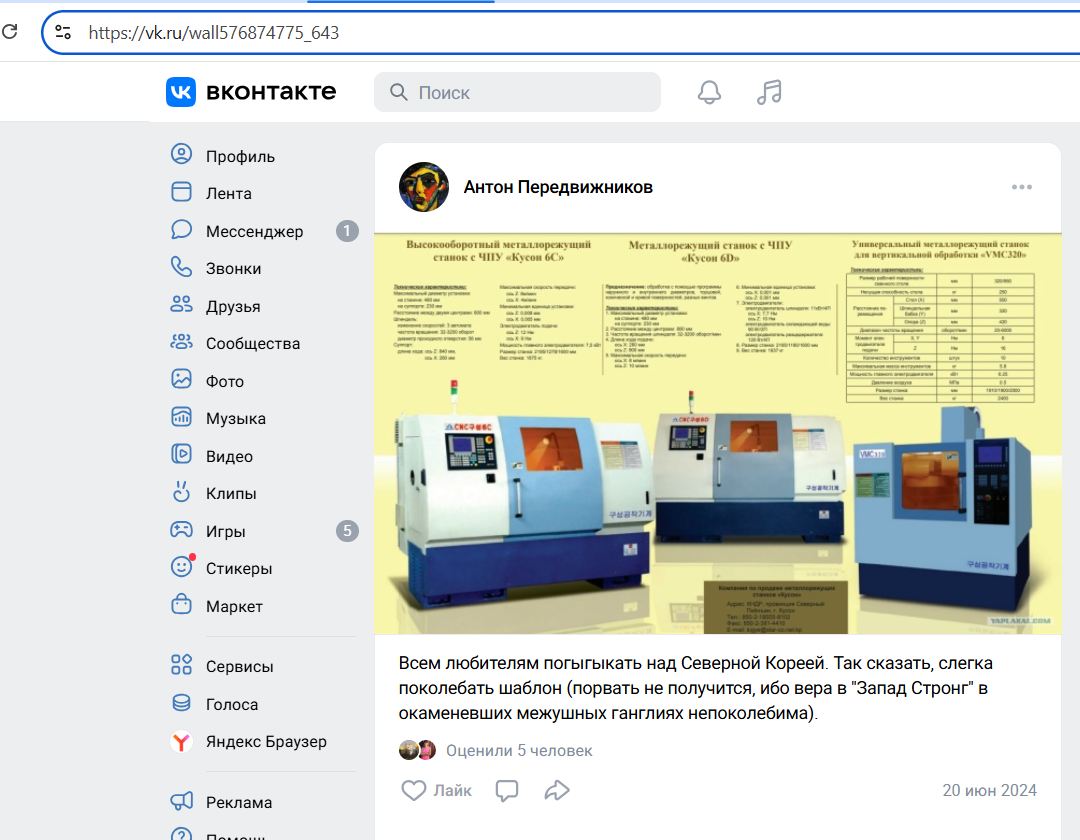
Task: Click the Яндекс Браузер icon
Action: click(181, 742)
